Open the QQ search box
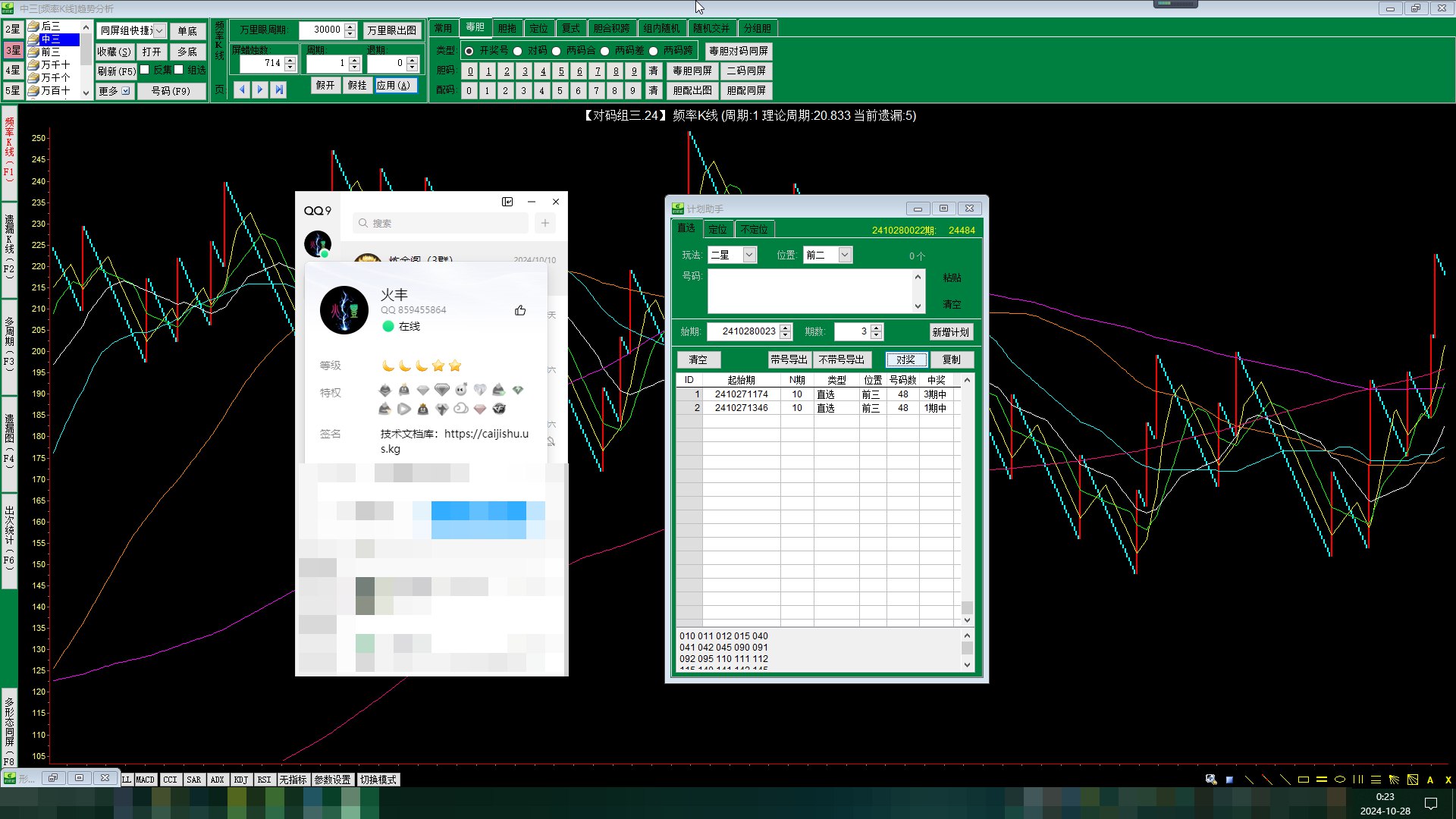This screenshot has width=1456, height=819. point(441,223)
